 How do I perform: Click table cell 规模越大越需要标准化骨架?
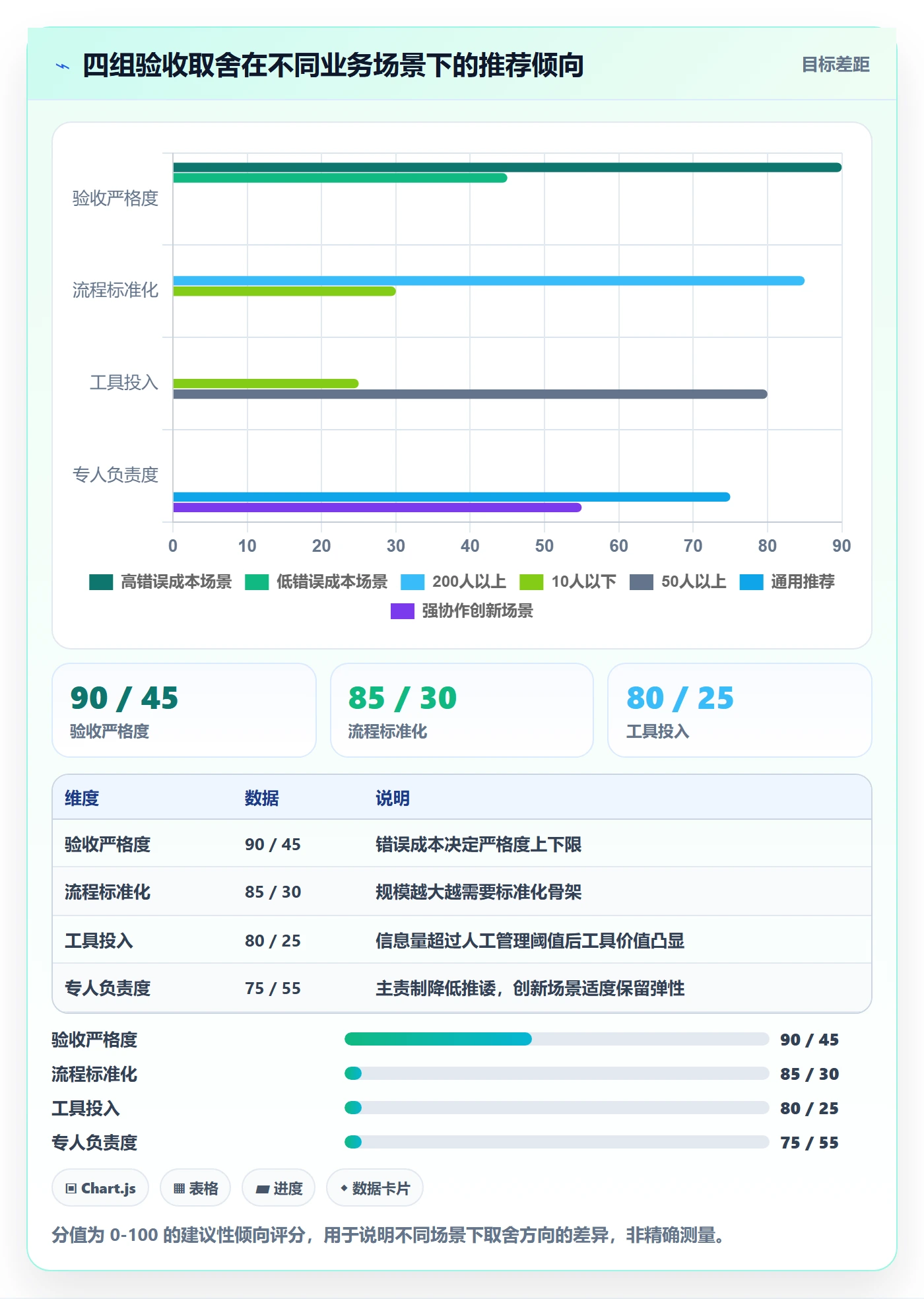(478, 892)
